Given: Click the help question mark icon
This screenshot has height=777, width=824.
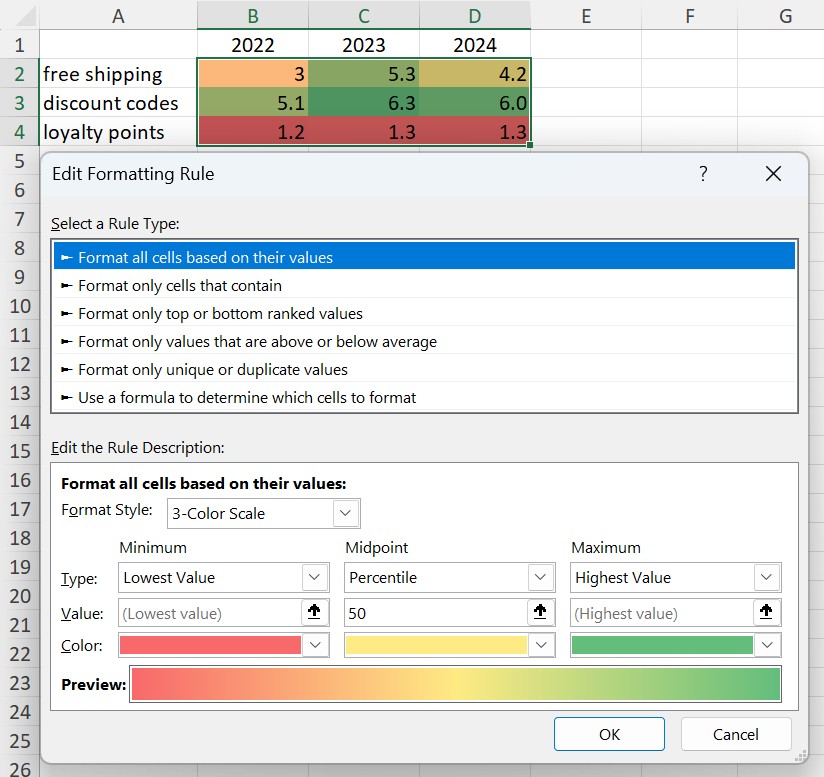Looking at the screenshot, I should (x=703, y=174).
